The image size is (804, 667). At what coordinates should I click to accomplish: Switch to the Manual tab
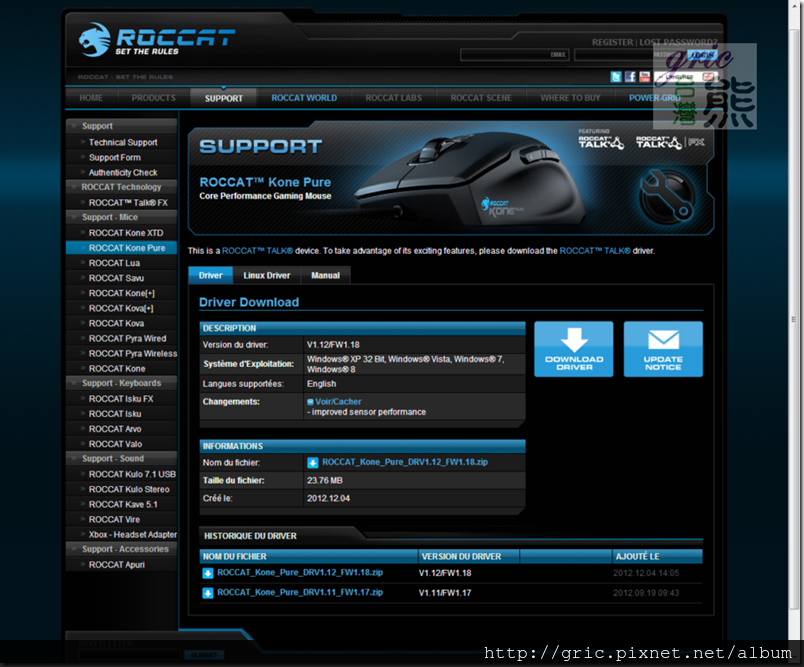point(326,275)
